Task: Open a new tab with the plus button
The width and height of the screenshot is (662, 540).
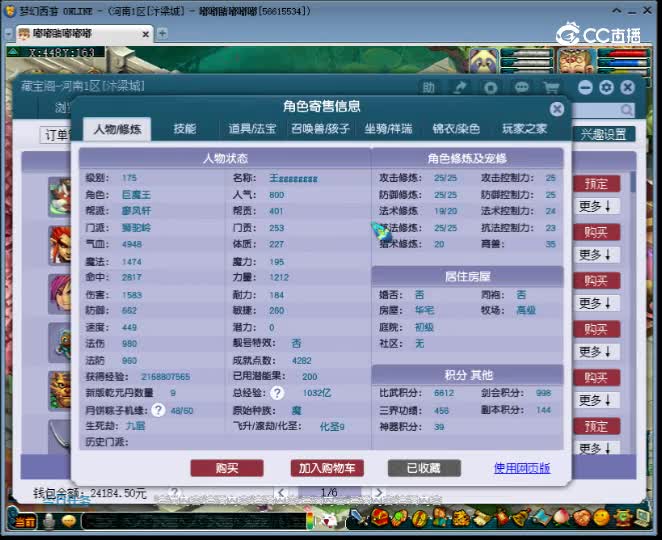Action: pyautogui.click(x=162, y=33)
